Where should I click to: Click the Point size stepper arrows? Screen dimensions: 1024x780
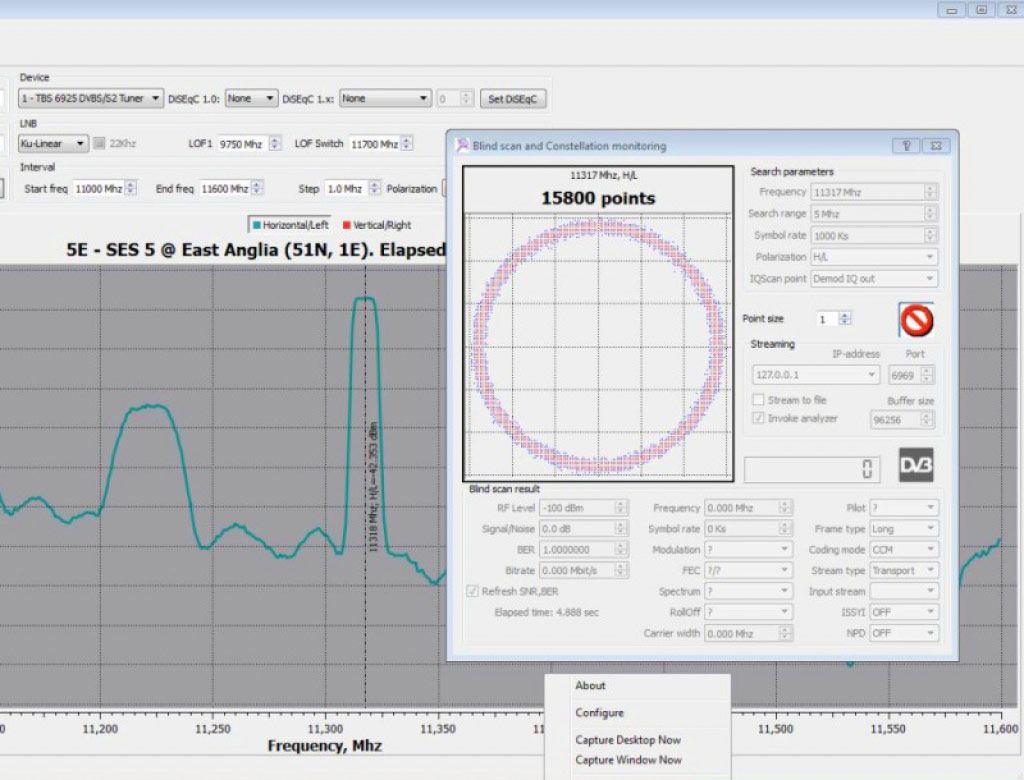[x=845, y=319]
